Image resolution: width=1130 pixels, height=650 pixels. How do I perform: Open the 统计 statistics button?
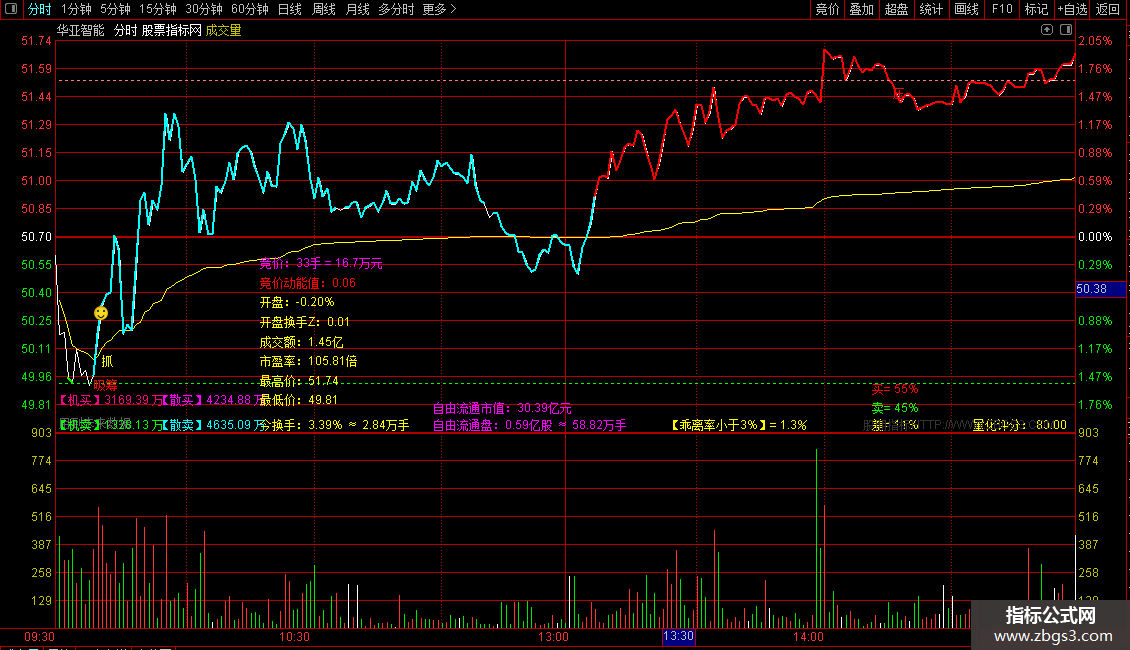coord(931,9)
